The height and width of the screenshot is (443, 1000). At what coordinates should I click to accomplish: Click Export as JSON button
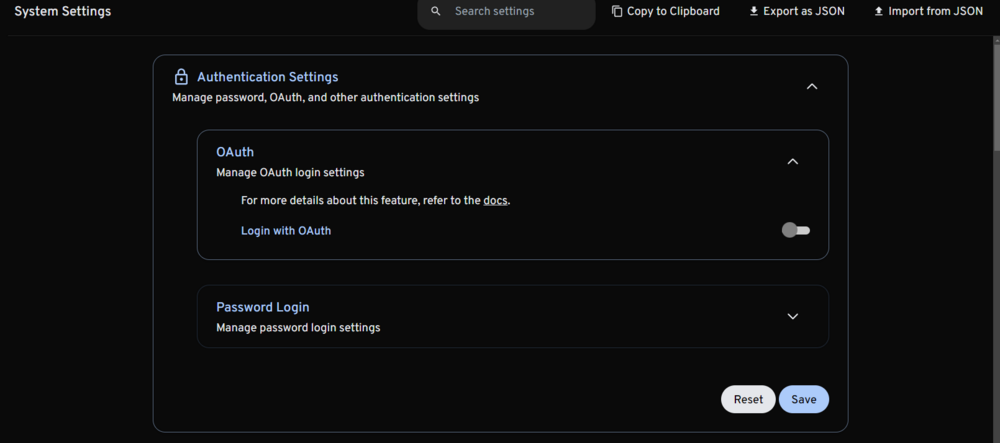point(797,11)
